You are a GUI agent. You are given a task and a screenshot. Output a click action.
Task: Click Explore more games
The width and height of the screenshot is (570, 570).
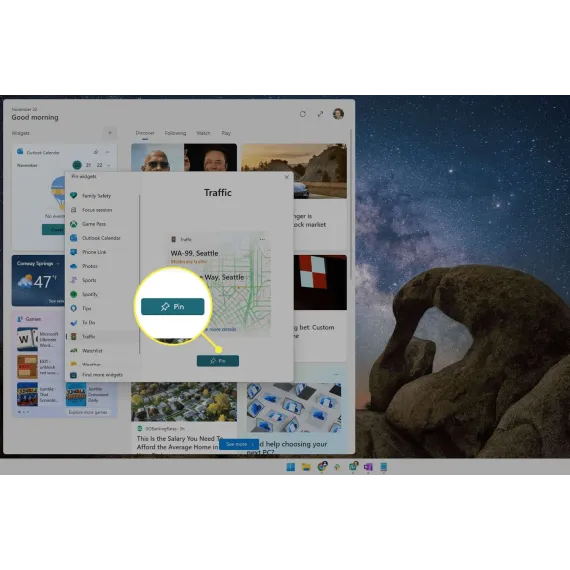coord(88,412)
